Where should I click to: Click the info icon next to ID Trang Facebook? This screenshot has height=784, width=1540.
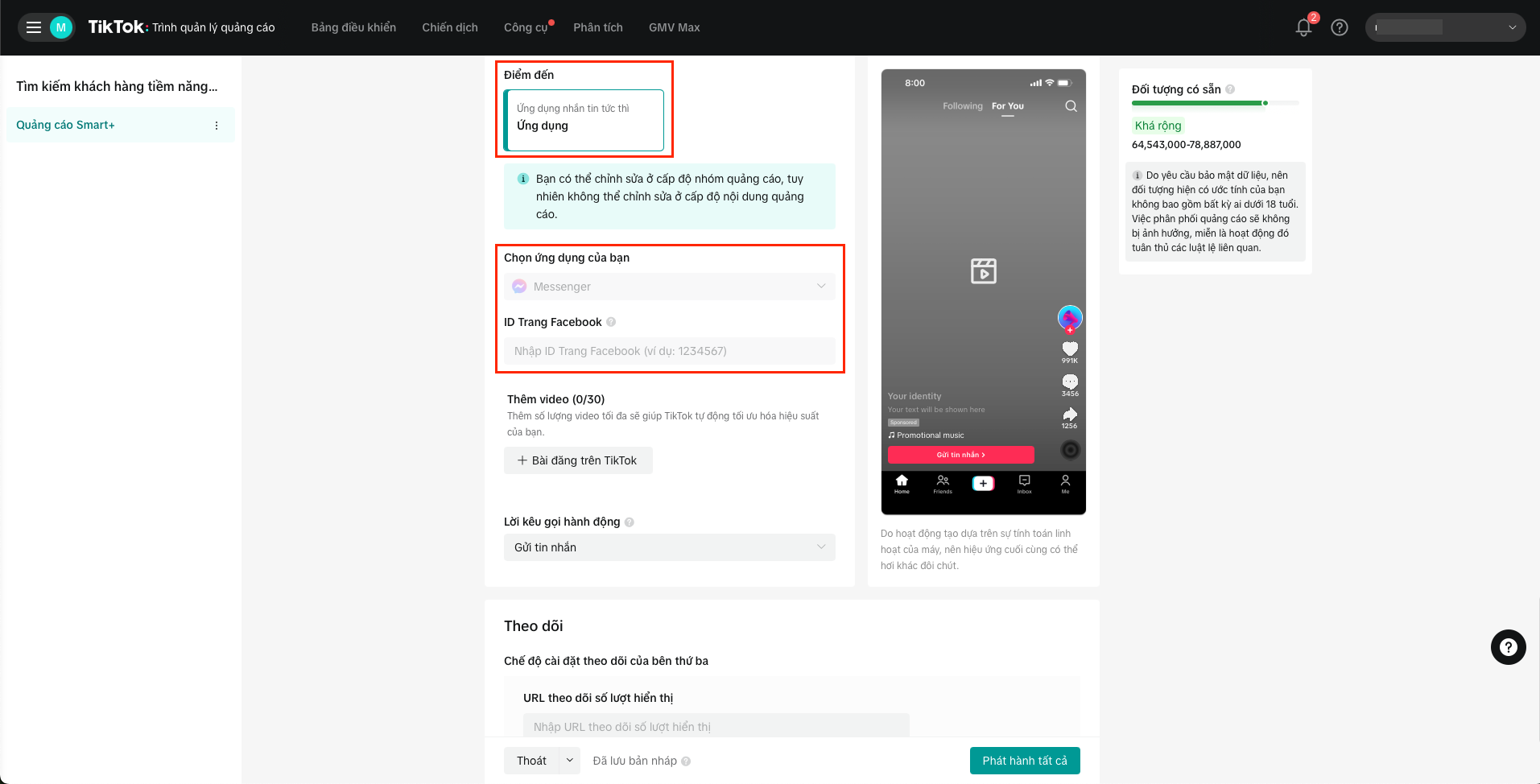pyautogui.click(x=611, y=322)
